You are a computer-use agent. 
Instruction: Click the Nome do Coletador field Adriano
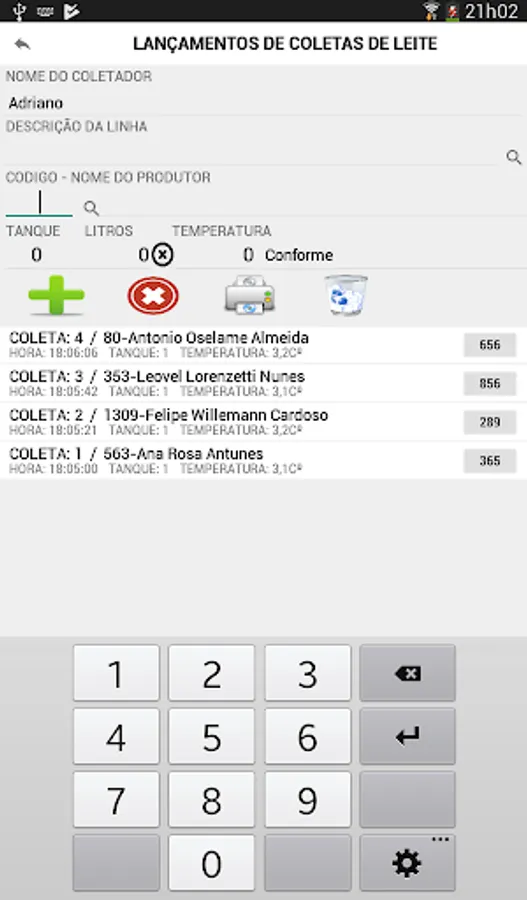[264, 103]
